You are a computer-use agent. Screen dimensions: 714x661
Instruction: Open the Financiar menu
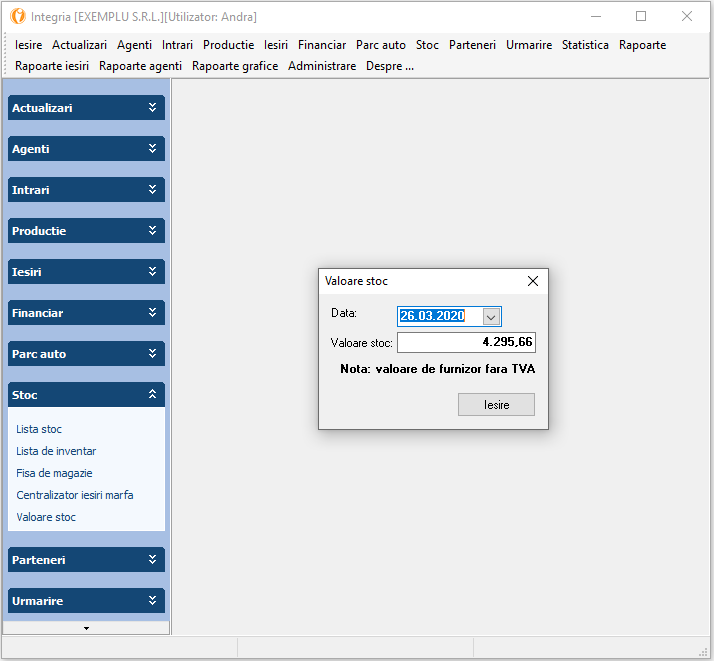click(x=322, y=45)
